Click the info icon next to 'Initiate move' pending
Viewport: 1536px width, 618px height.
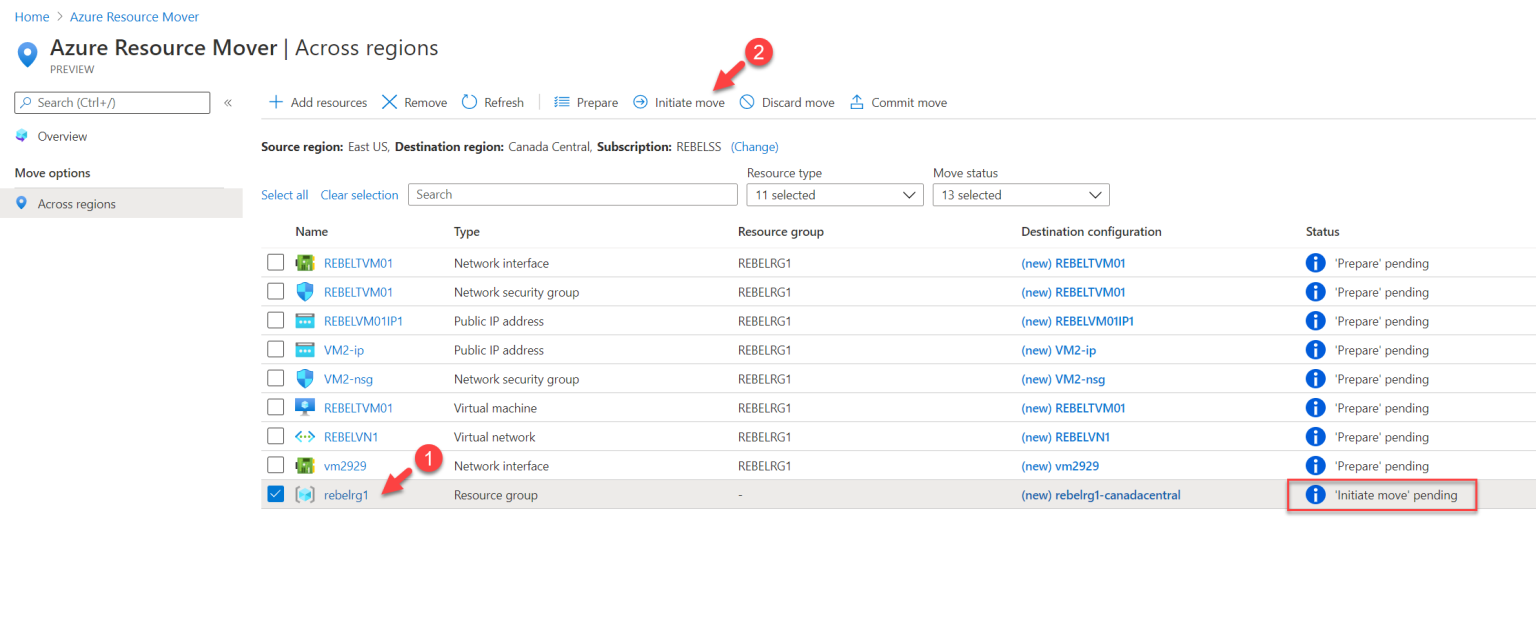click(x=1315, y=494)
